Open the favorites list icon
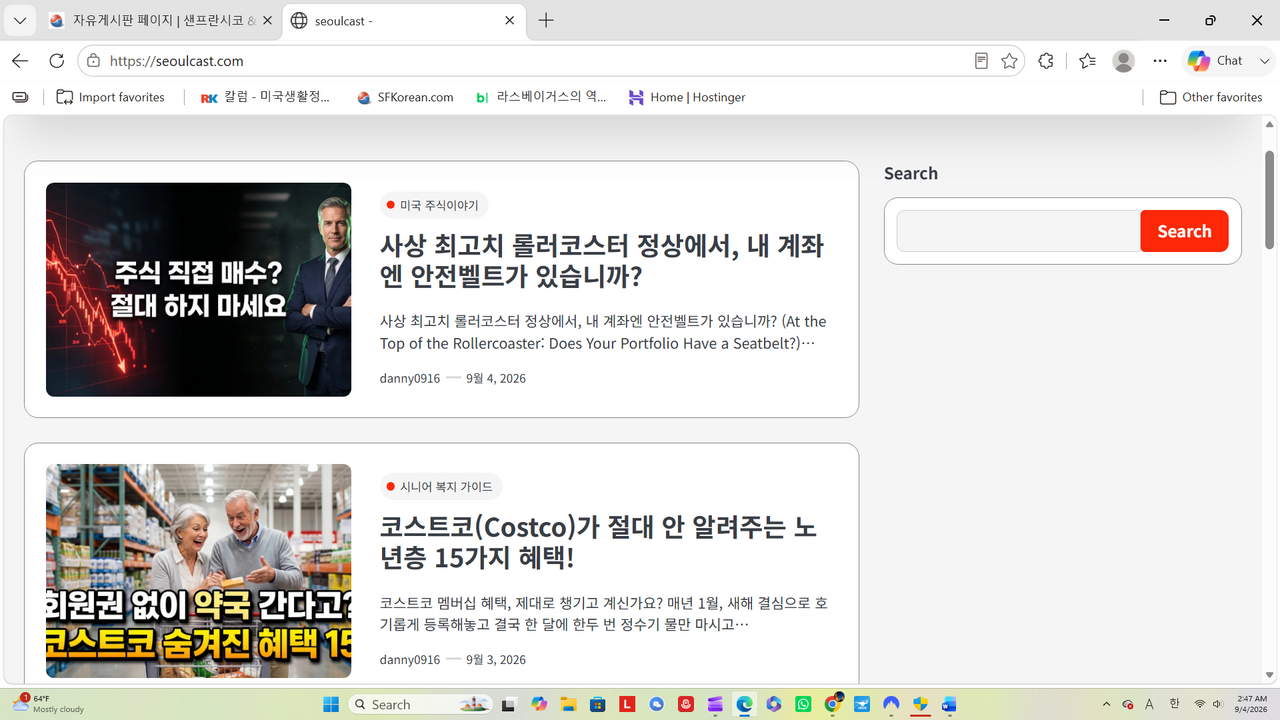The width and height of the screenshot is (1280, 720). (1087, 61)
